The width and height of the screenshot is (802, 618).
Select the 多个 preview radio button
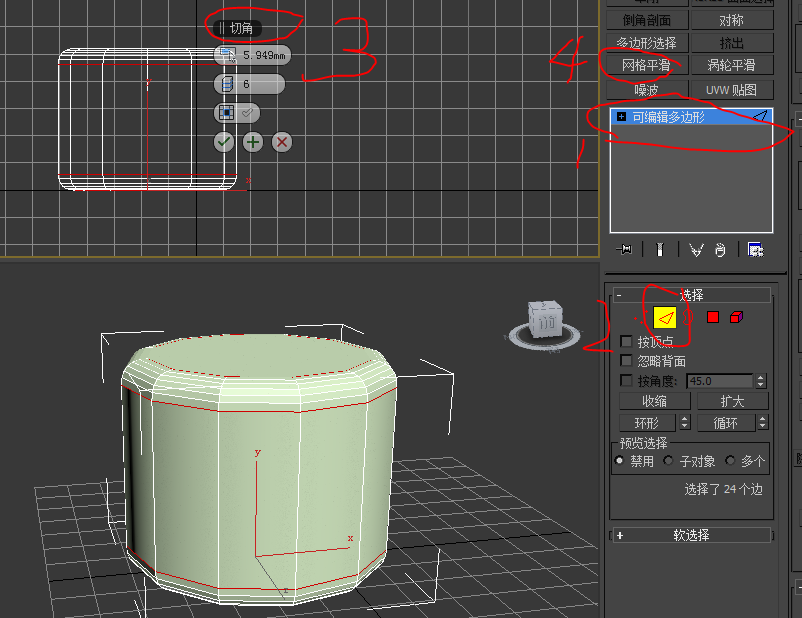(730, 460)
